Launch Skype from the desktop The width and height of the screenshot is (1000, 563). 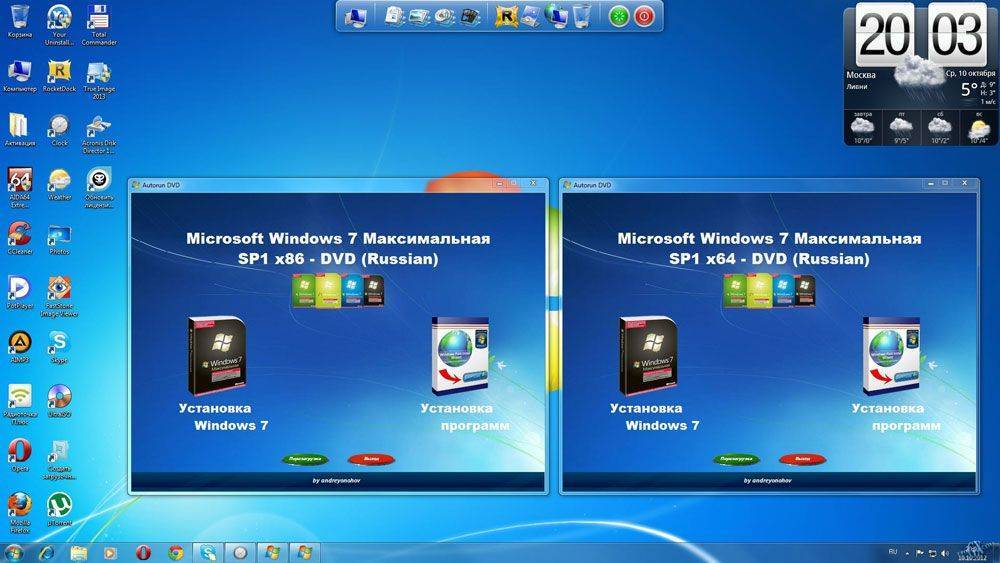click(60, 343)
